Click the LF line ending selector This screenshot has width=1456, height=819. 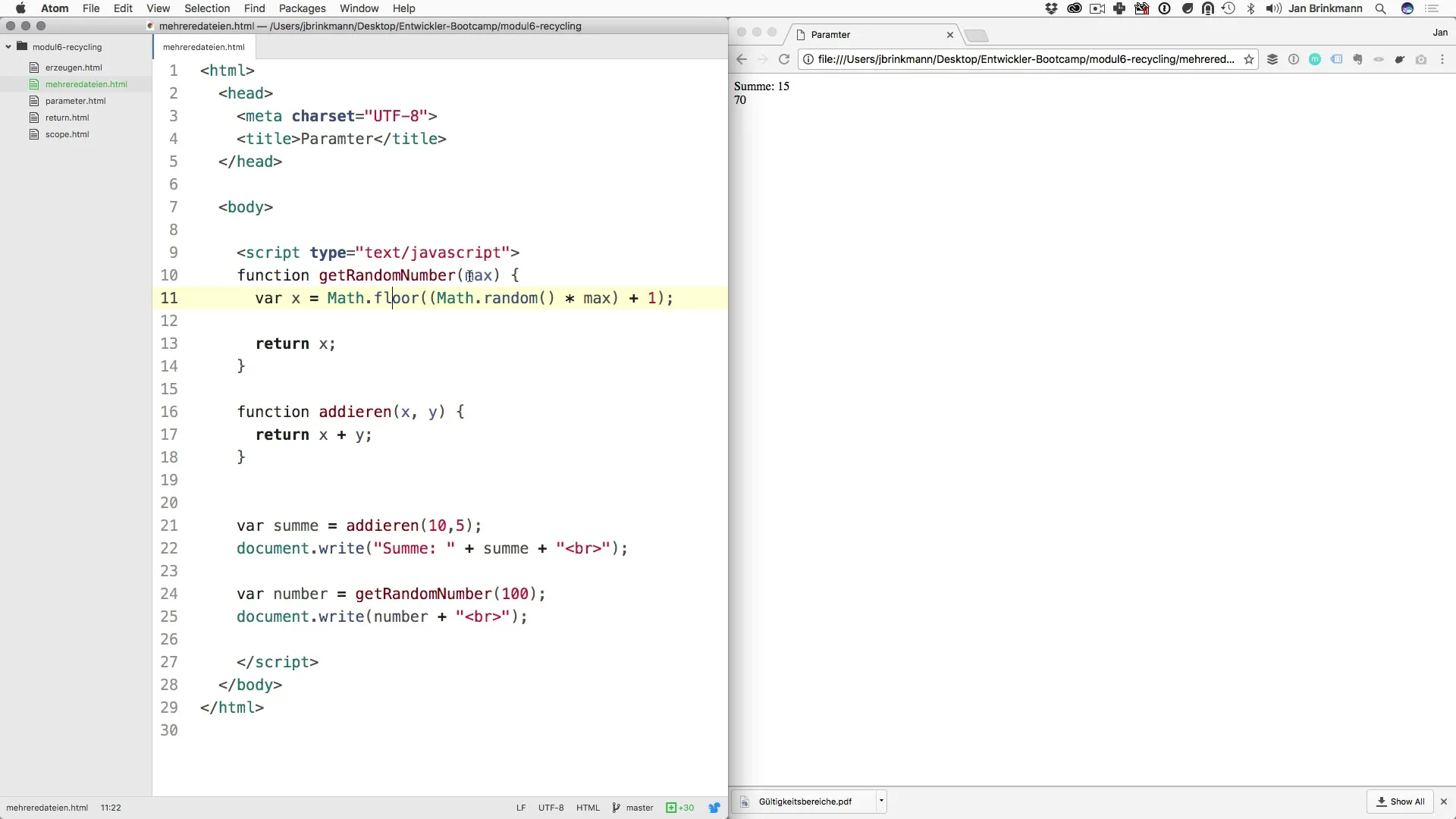(x=521, y=808)
